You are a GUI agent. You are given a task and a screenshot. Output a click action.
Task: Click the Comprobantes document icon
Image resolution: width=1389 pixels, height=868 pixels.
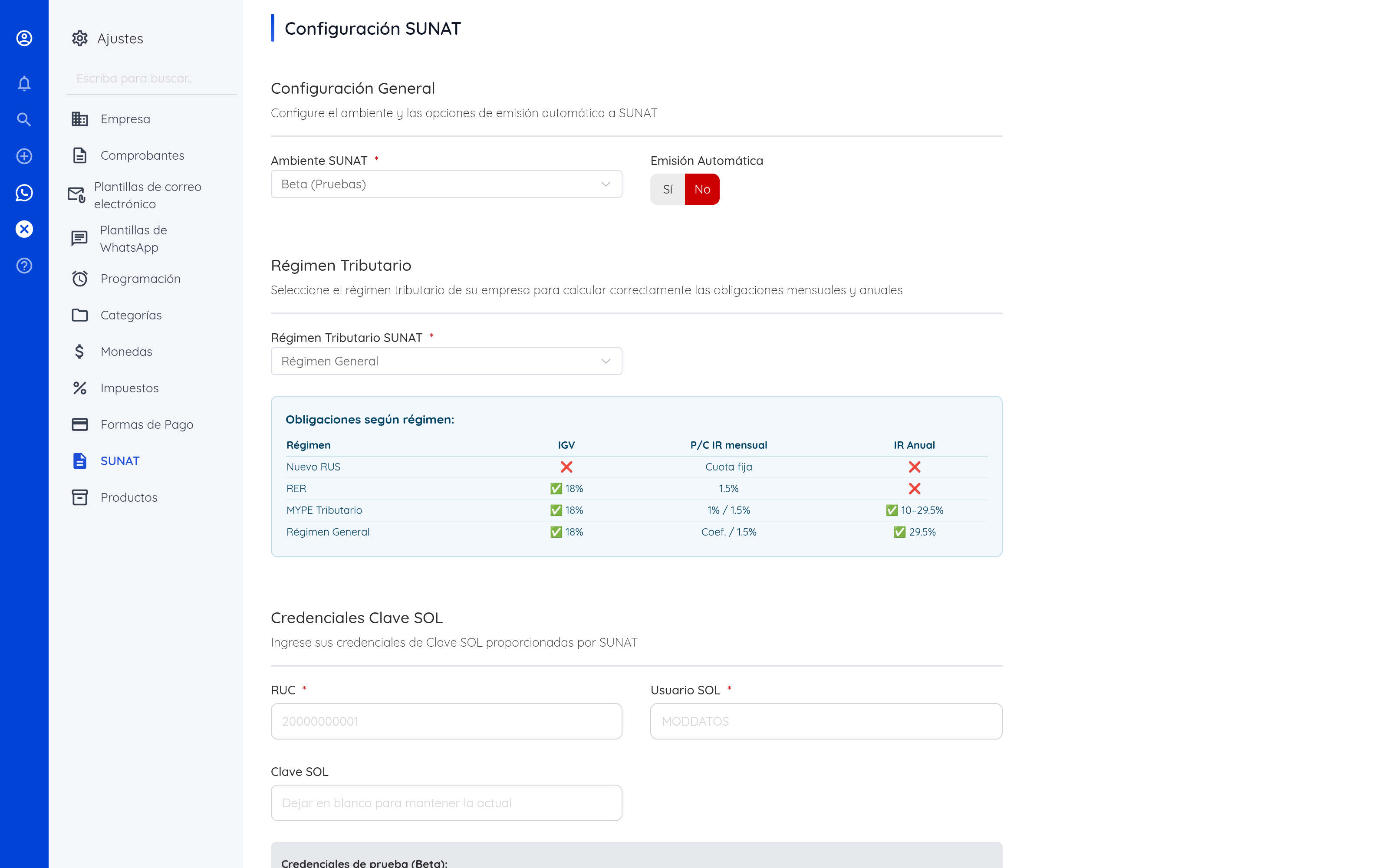tap(80, 155)
